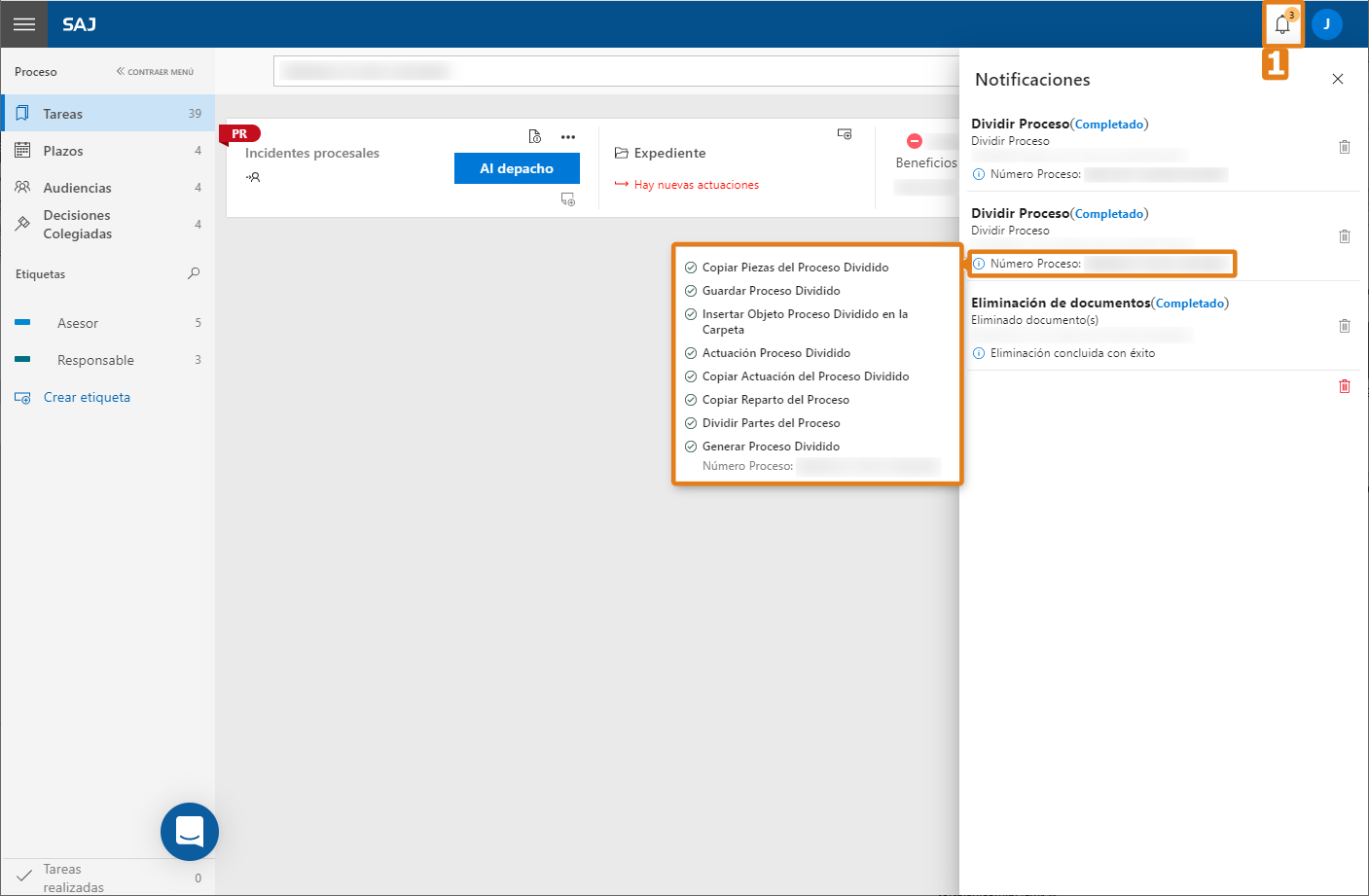
Task: Click Dividir Partes del Proceso step
Action: [x=772, y=423]
